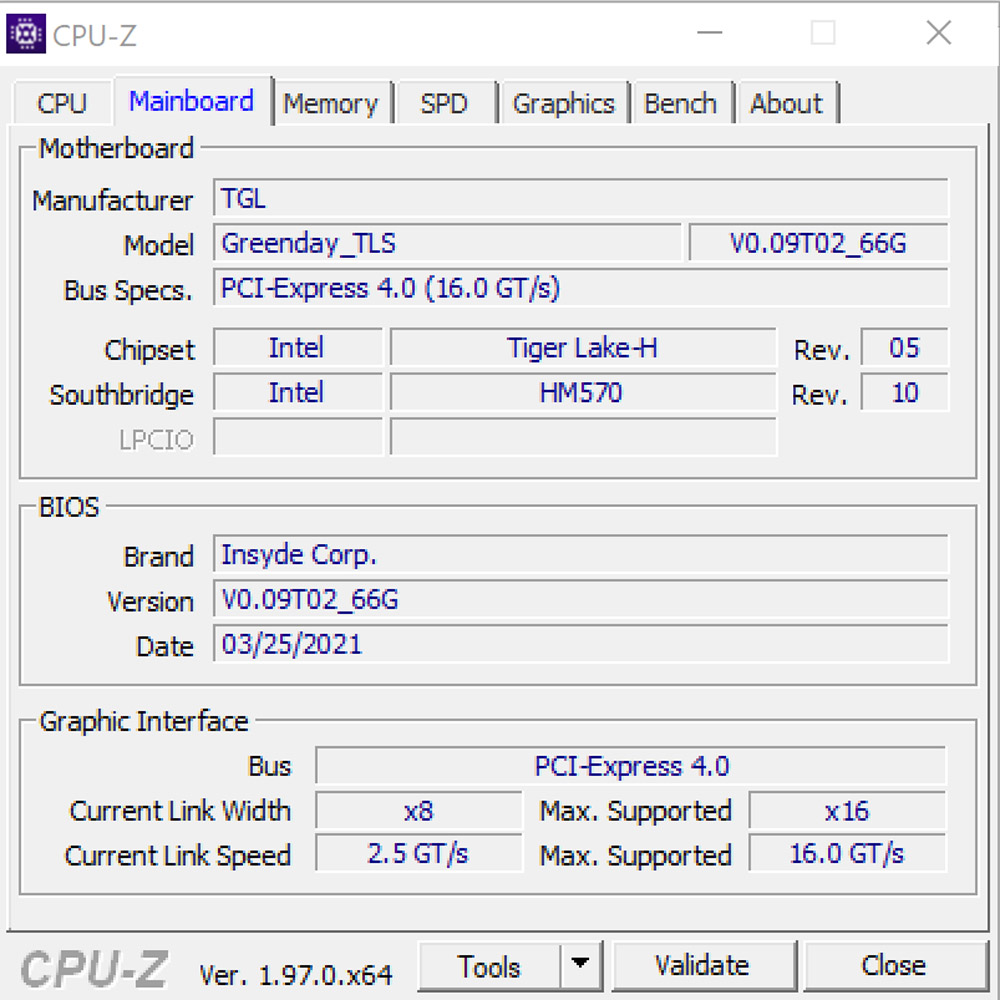1000x1000 pixels.
Task: Switch to the CPU tab
Action: pyautogui.click(x=62, y=103)
